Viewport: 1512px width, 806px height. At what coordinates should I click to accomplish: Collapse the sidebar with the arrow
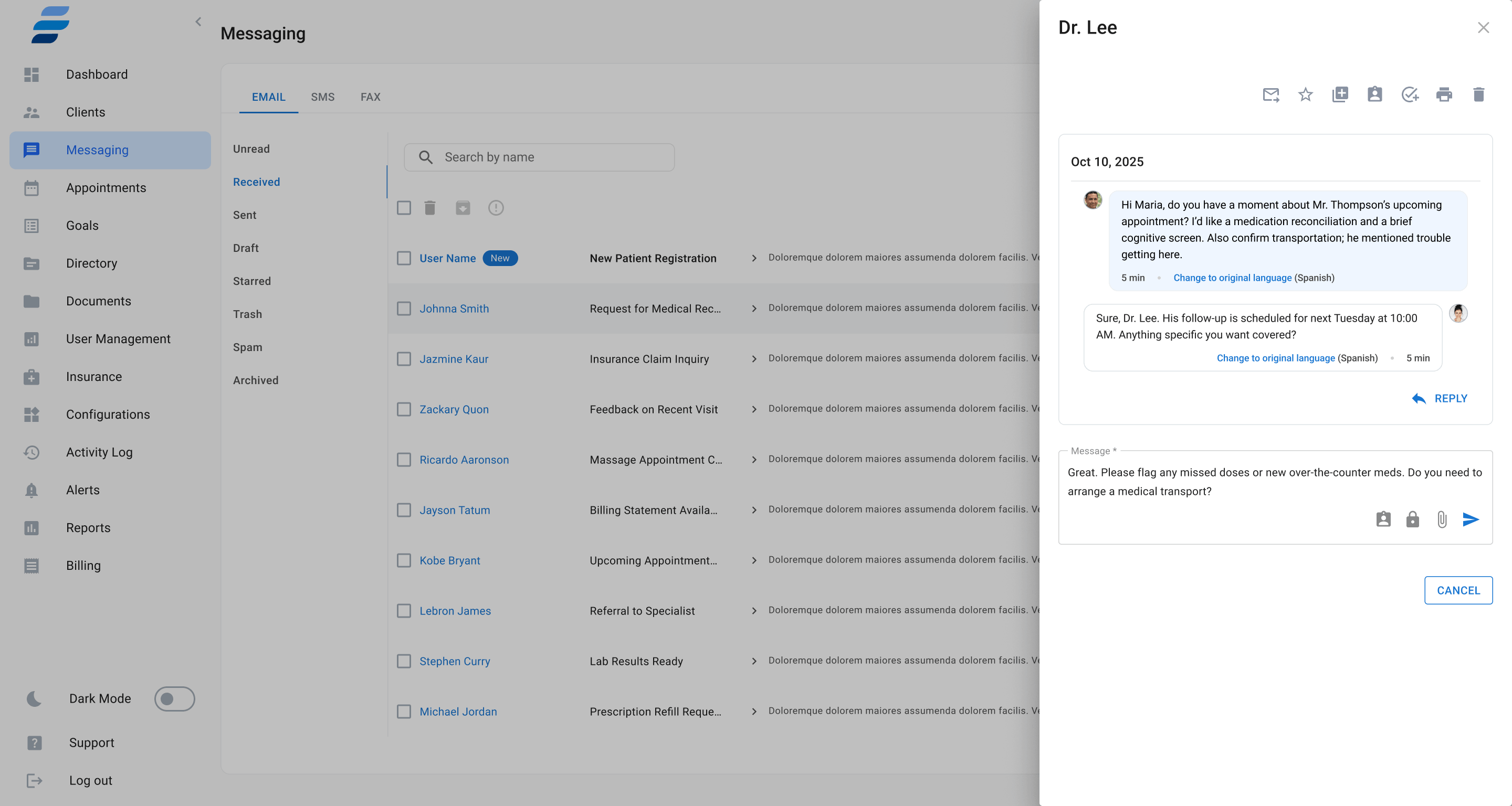pos(198,22)
